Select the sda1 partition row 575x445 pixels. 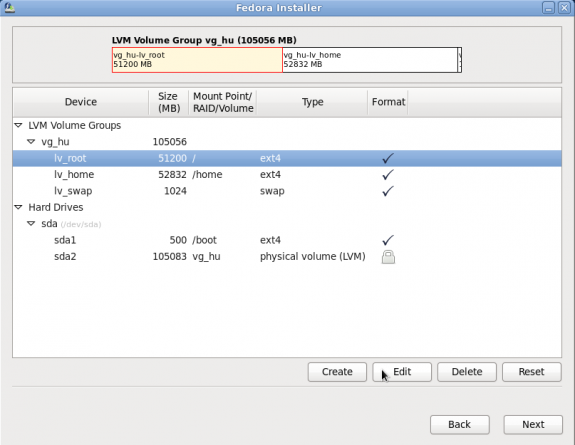[287, 240]
